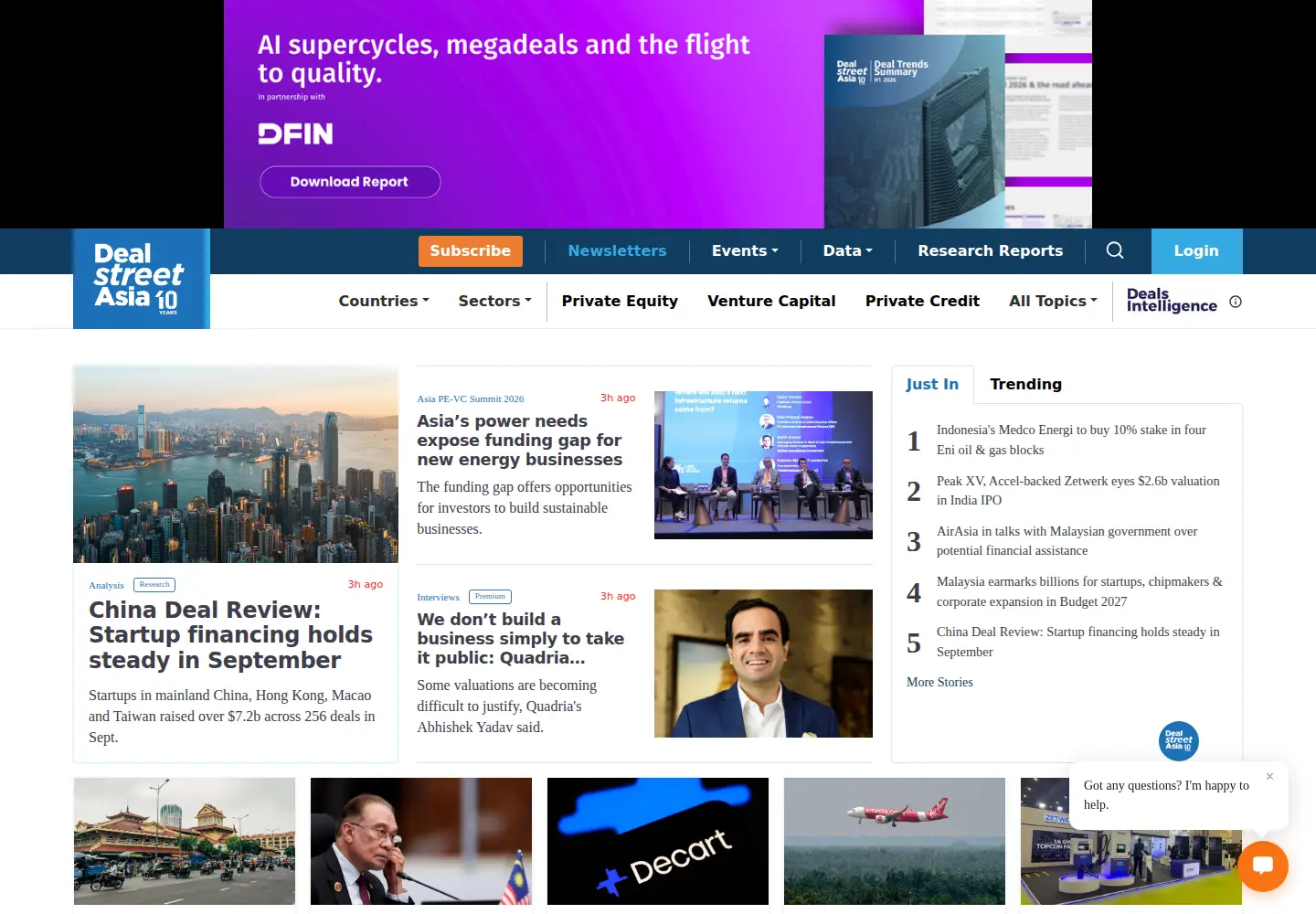1316x914 pixels.
Task: Click Download Report in the banner
Action: coord(350,182)
